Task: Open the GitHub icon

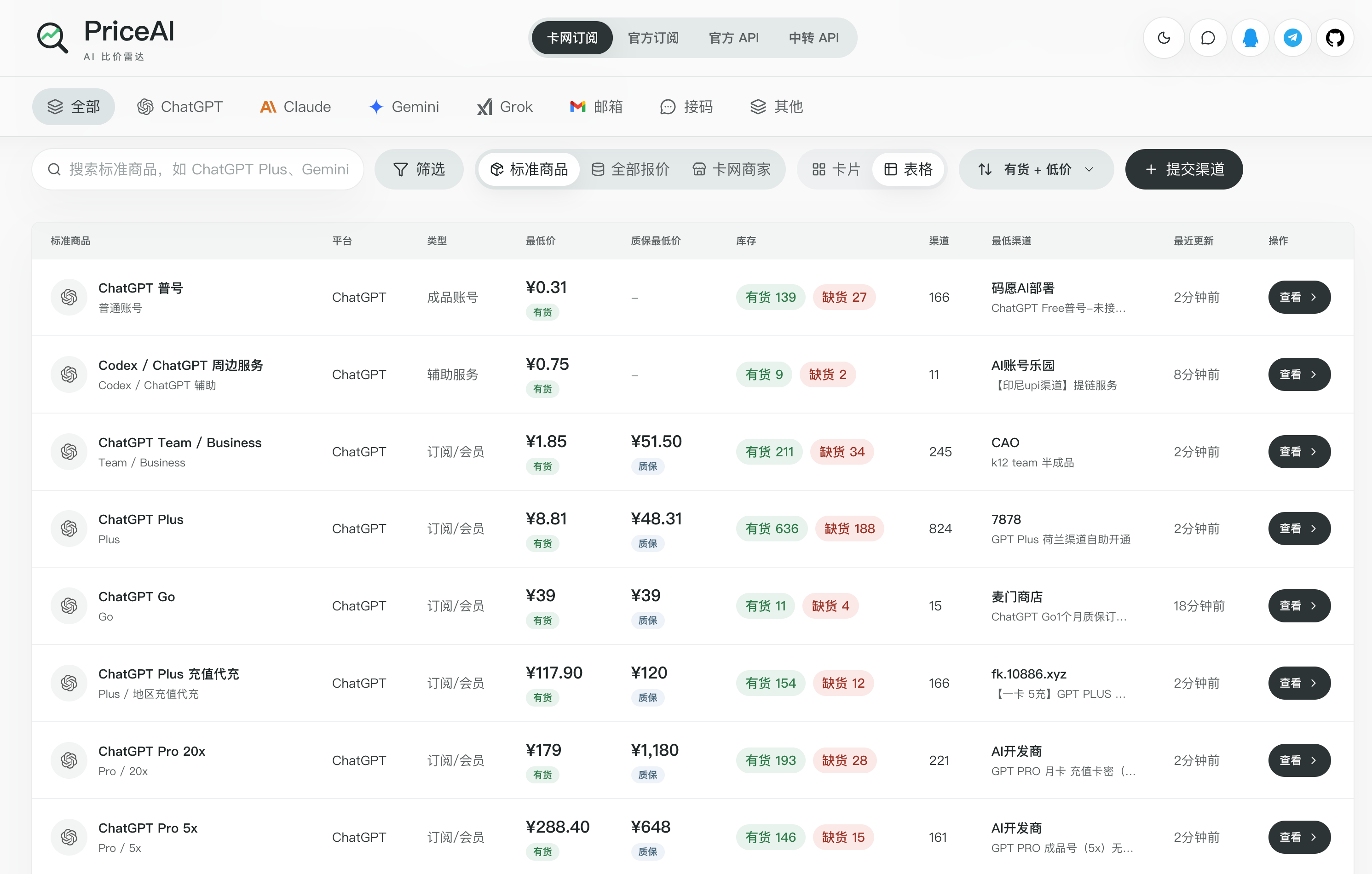Action: point(1335,38)
